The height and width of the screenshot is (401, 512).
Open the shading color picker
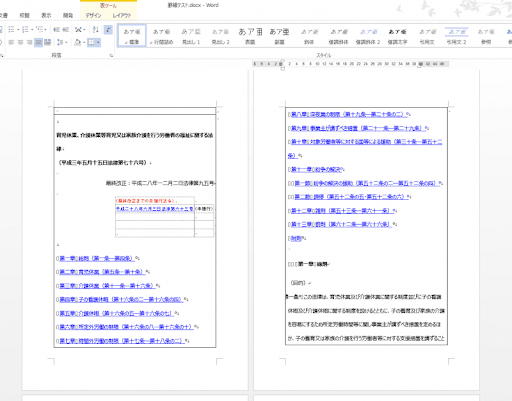(x=80, y=42)
